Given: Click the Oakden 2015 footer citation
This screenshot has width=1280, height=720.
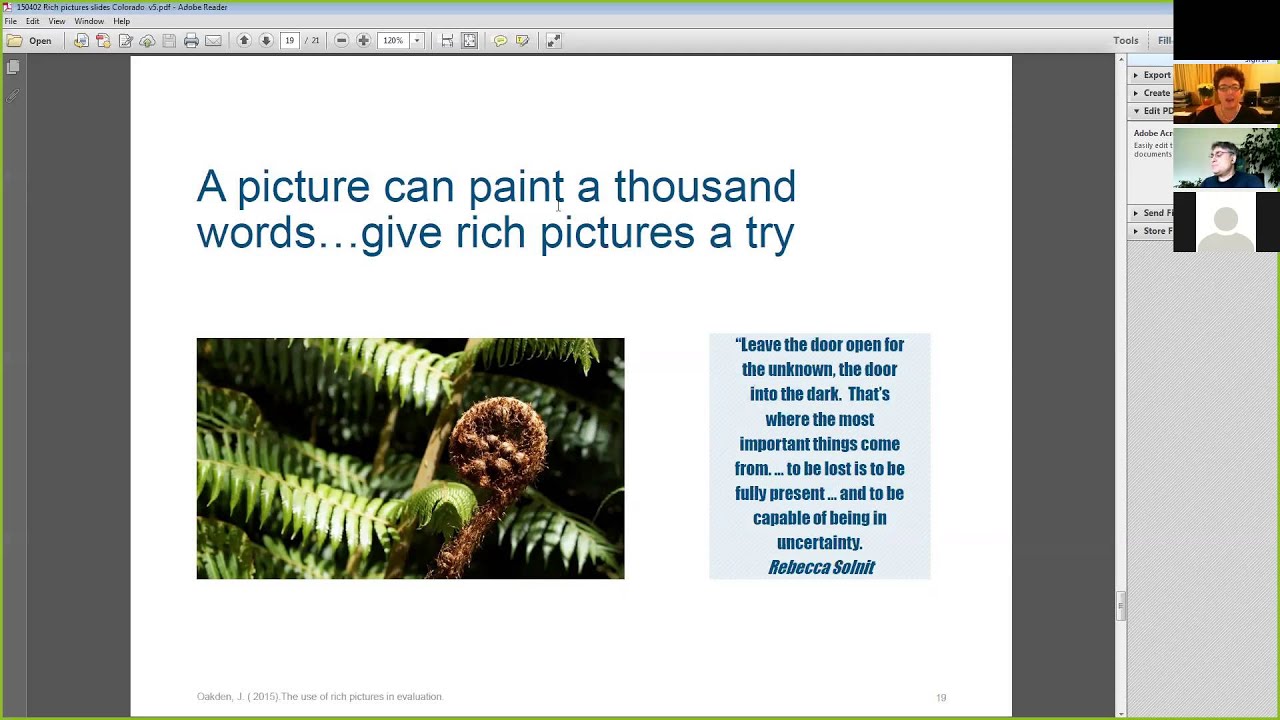Looking at the screenshot, I should [x=320, y=697].
